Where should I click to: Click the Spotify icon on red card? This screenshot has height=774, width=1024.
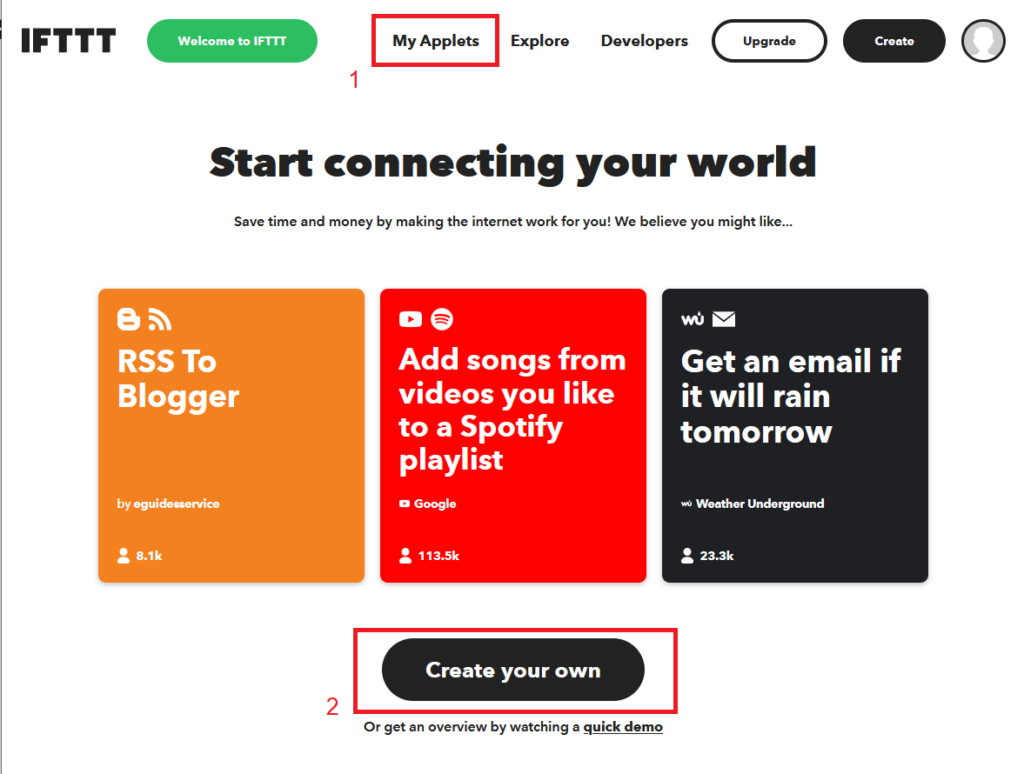point(442,319)
